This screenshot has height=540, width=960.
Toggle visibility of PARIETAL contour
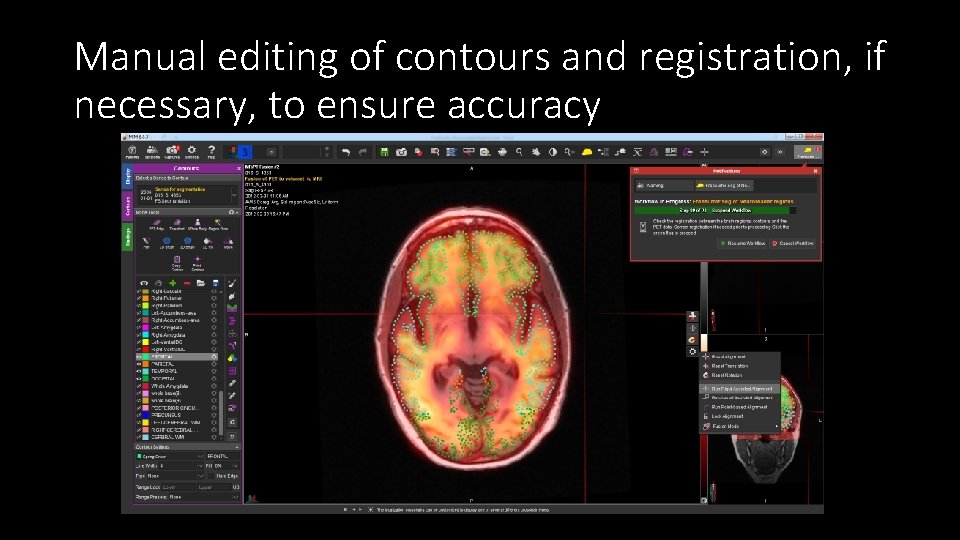pyautogui.click(x=139, y=364)
